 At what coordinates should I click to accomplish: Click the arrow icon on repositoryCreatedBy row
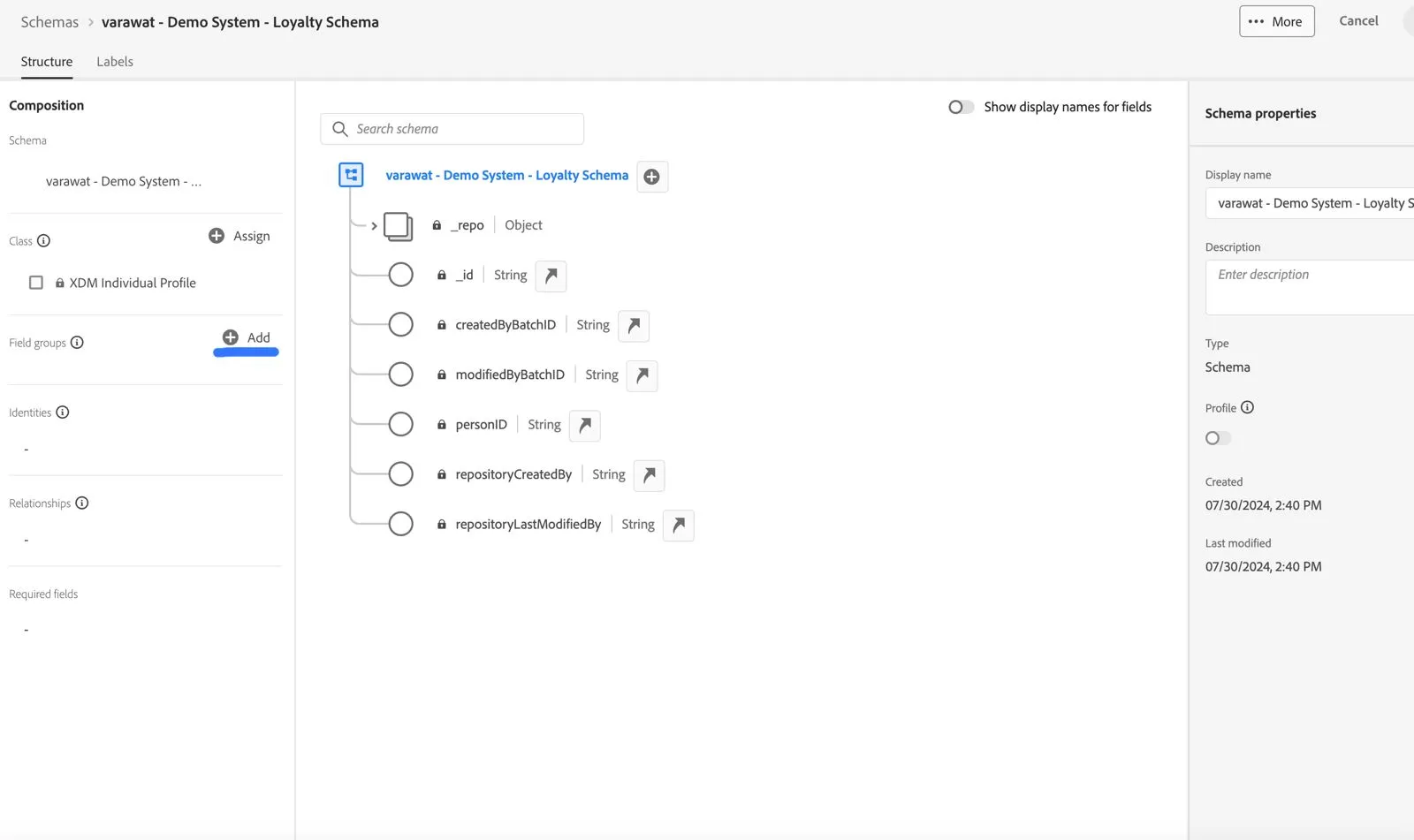[649, 475]
